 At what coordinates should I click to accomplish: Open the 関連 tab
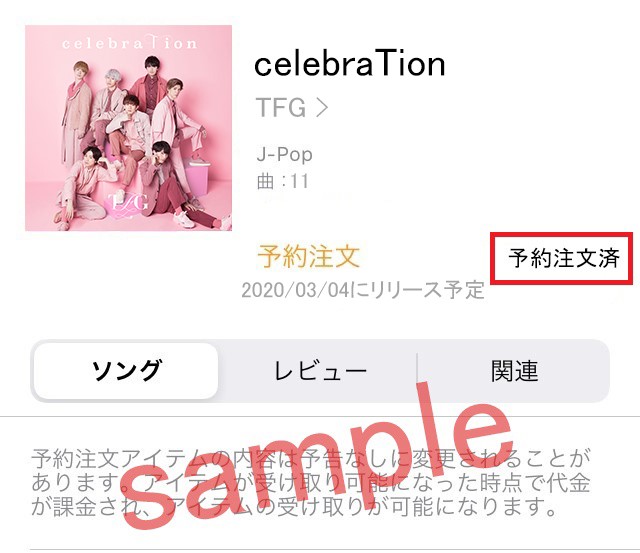coord(514,371)
